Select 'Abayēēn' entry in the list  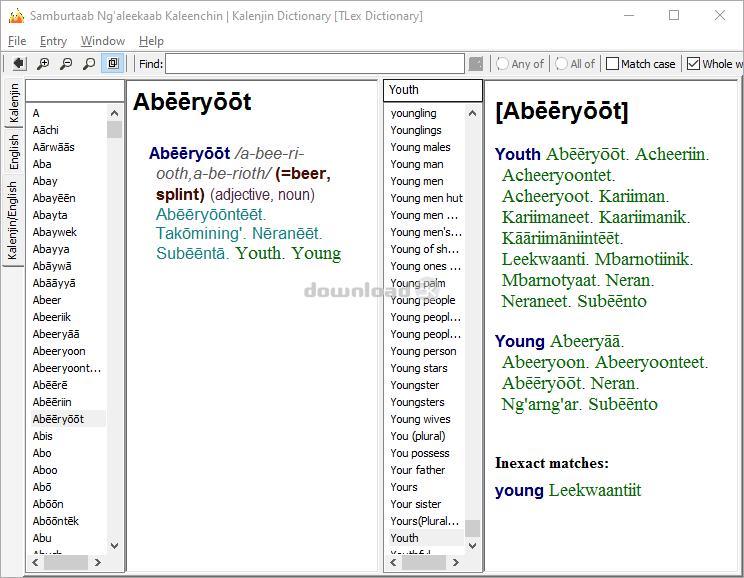[x=54, y=198]
